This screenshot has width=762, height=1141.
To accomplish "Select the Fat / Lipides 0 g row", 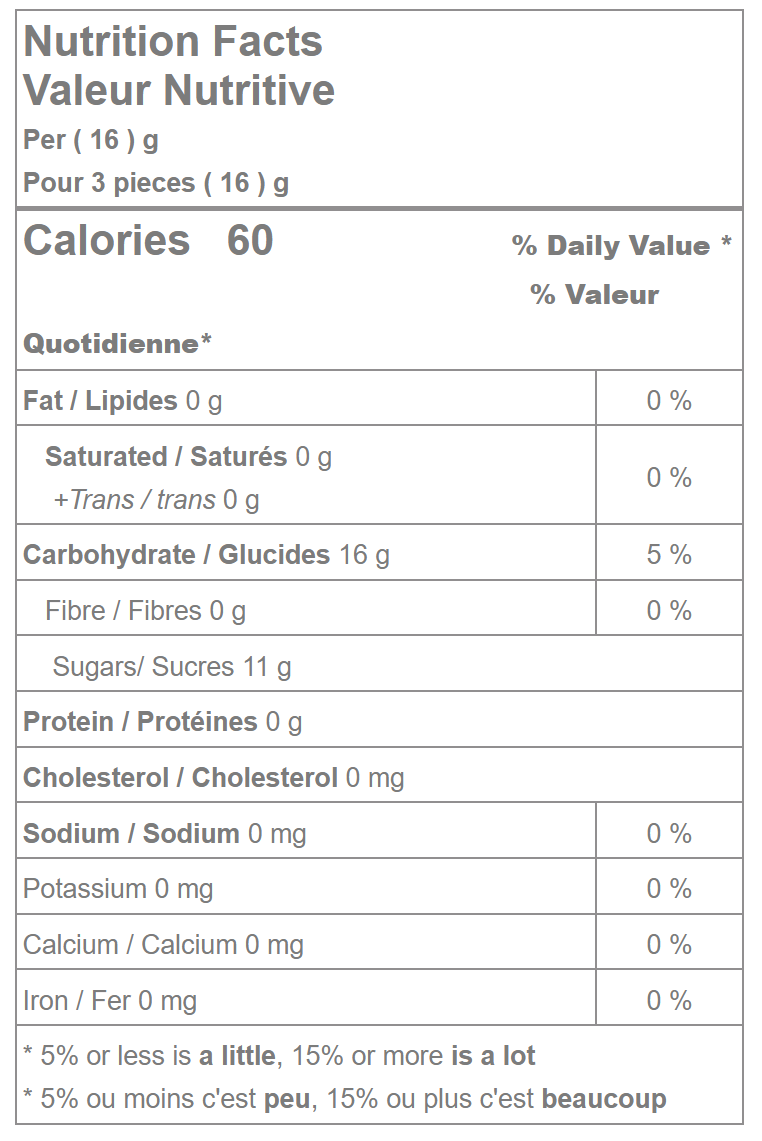I will tap(123, 401).
